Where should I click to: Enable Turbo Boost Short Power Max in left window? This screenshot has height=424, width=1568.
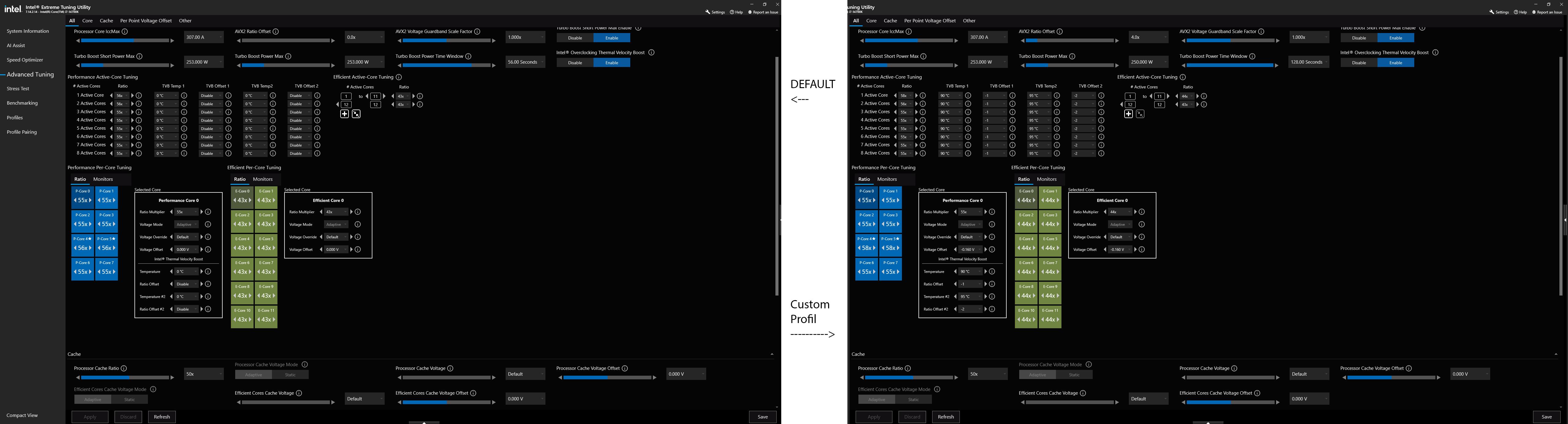[612, 38]
